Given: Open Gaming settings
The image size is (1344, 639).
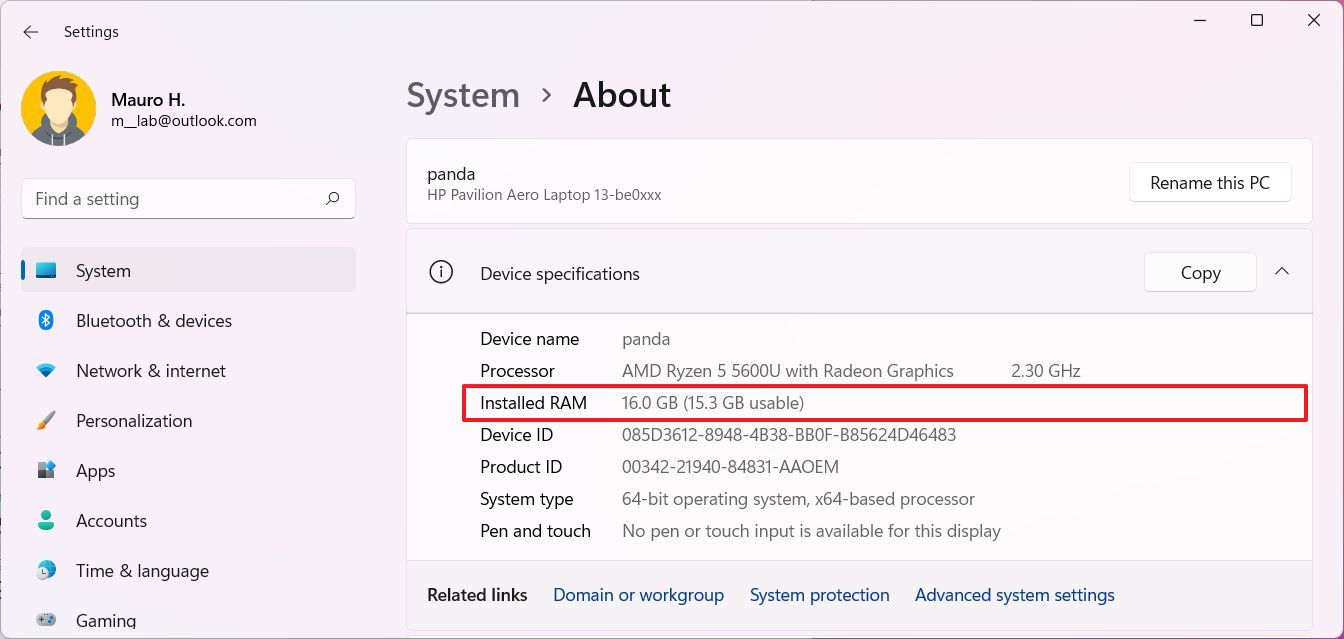Looking at the screenshot, I should click(106, 619).
